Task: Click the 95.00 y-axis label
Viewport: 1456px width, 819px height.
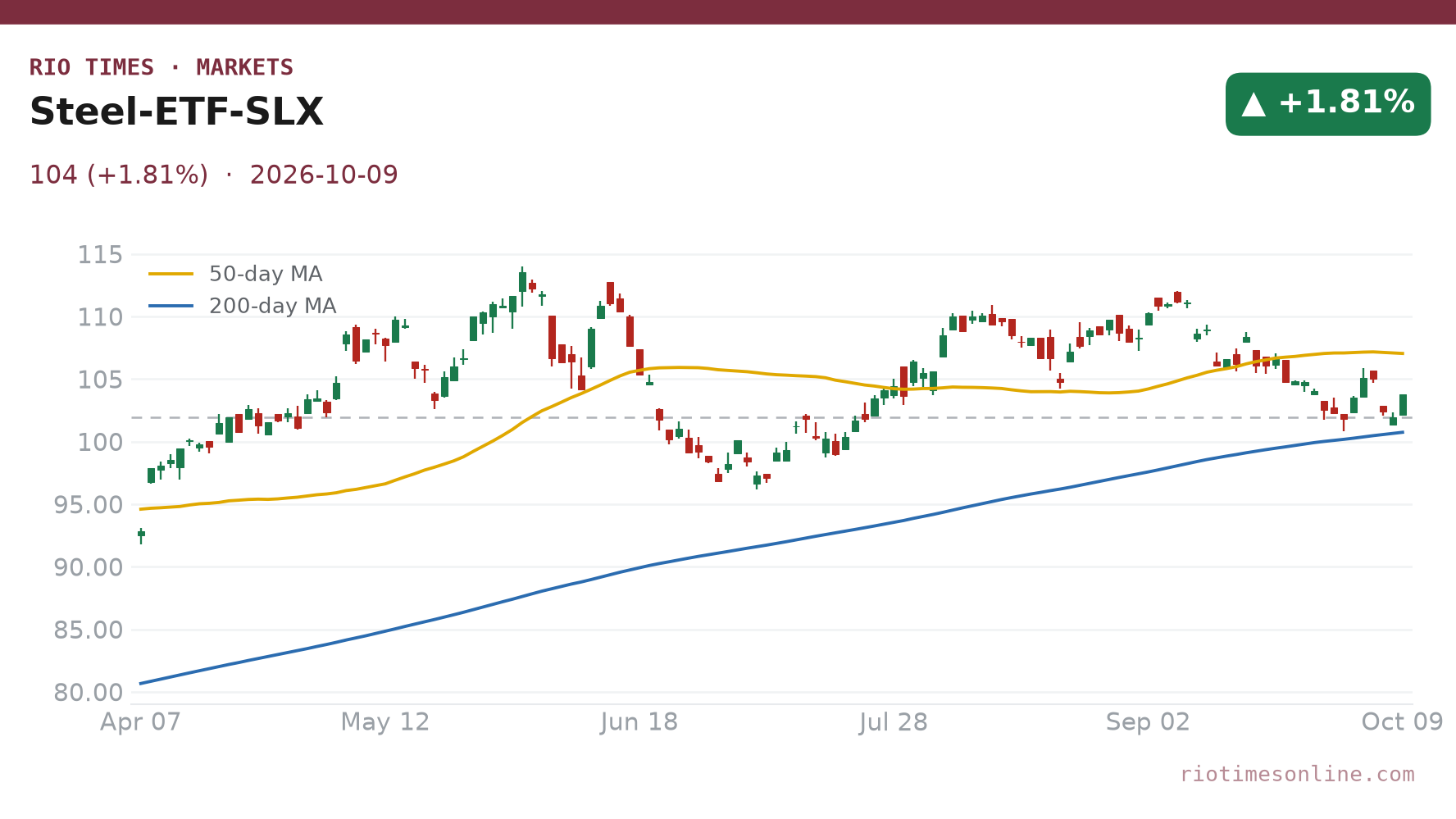Action: pos(89,505)
